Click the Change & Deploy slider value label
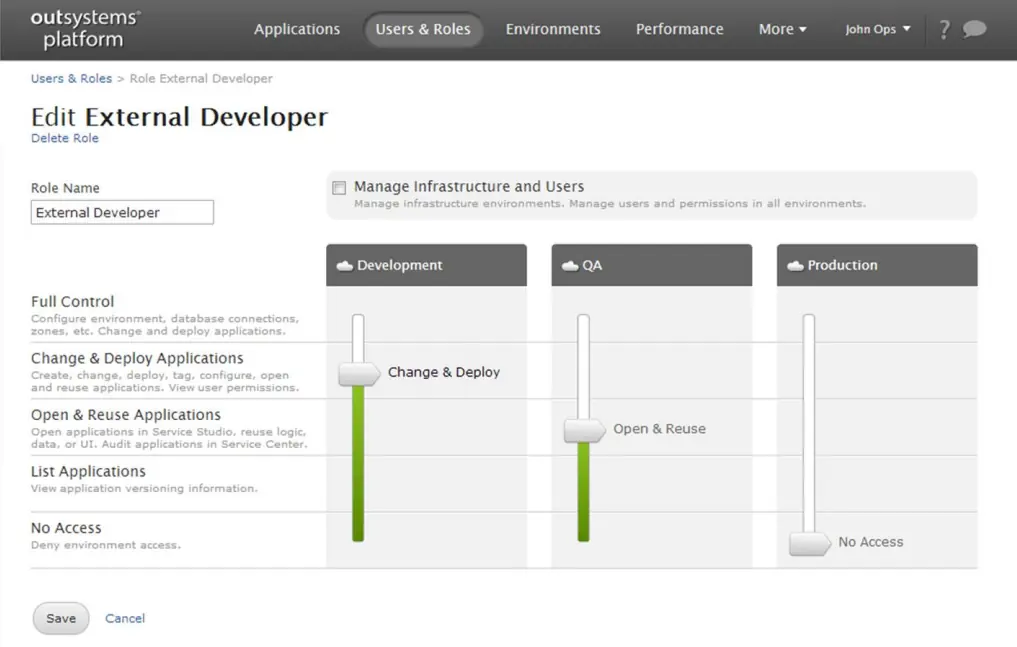The height and width of the screenshot is (647, 1017). [444, 372]
